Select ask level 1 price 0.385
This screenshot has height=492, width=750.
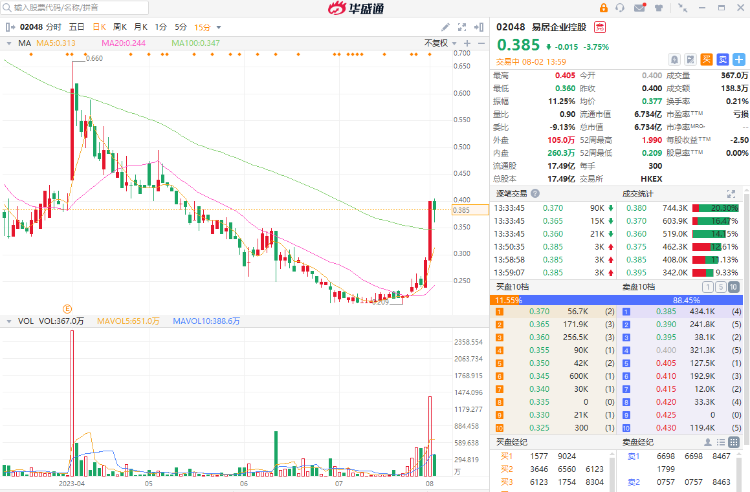(x=666, y=311)
